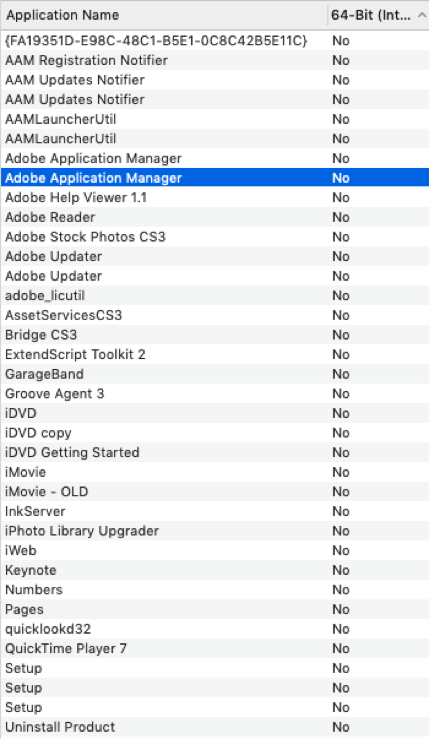The image size is (429, 739).
Task: Select the Groove Agent 3 row
Action: coord(214,394)
